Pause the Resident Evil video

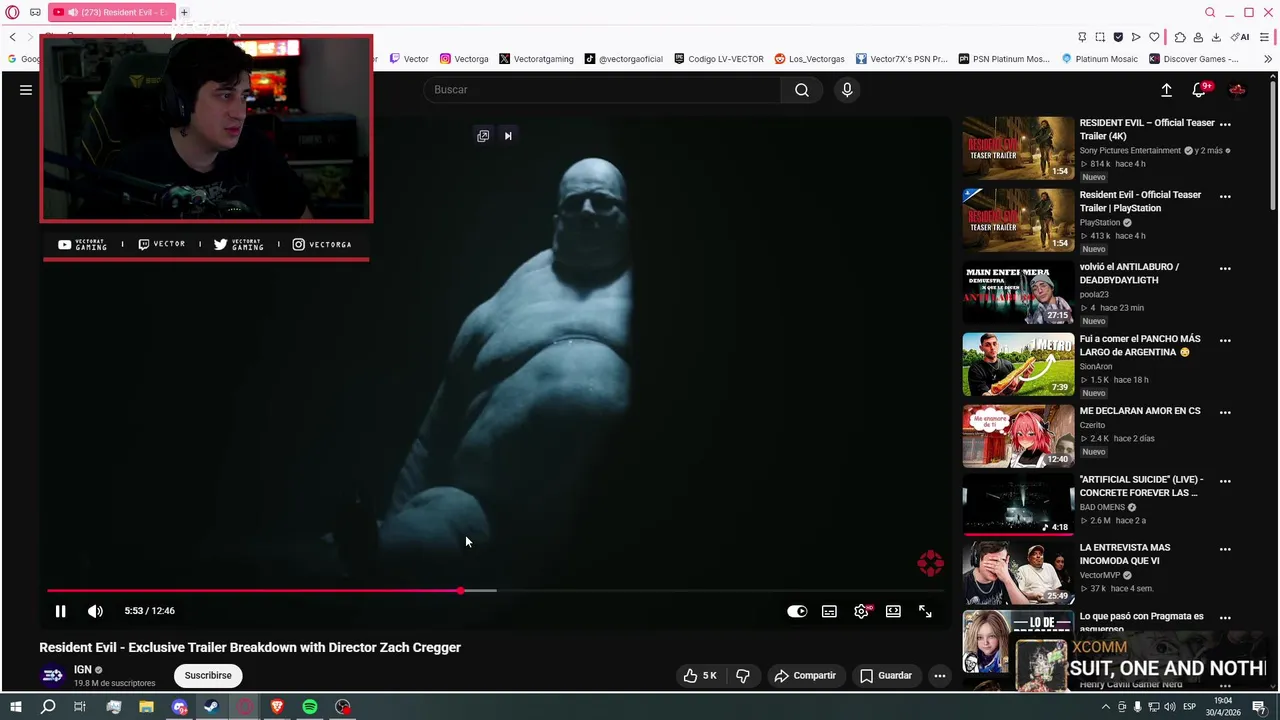pos(60,611)
